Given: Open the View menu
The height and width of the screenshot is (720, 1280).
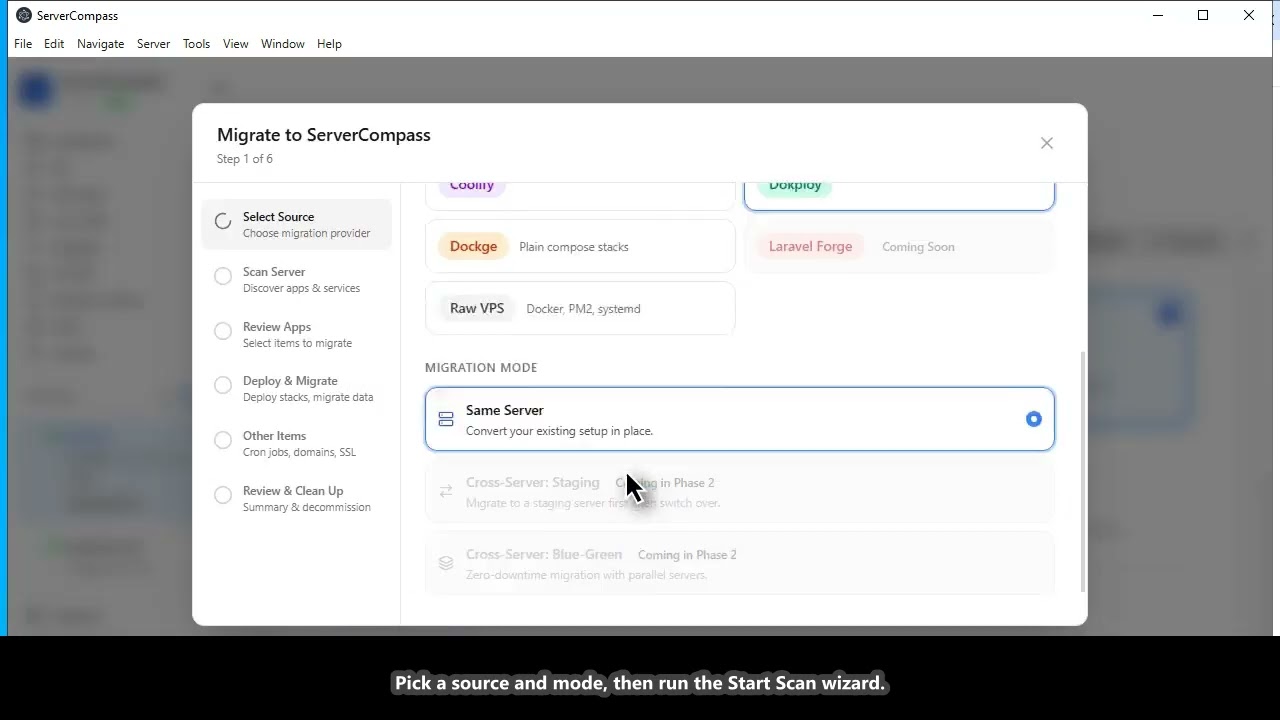Looking at the screenshot, I should (236, 44).
